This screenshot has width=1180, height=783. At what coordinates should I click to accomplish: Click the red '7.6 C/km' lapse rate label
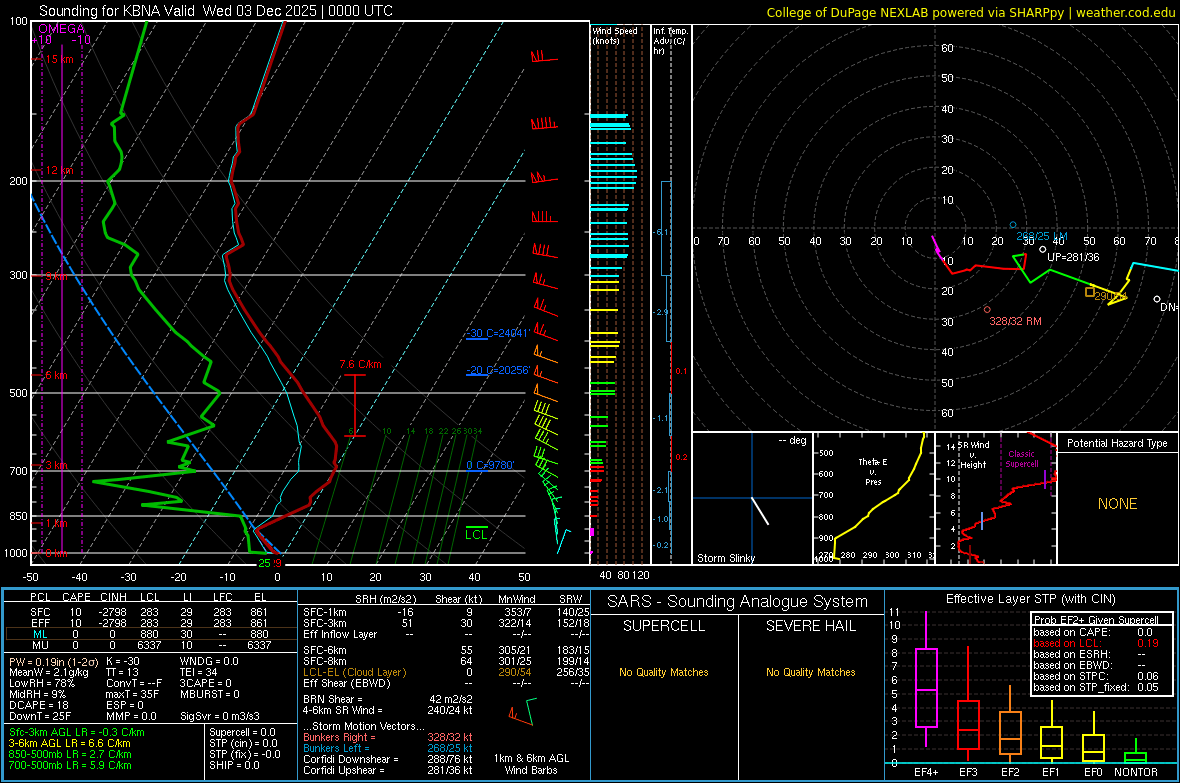(360, 364)
